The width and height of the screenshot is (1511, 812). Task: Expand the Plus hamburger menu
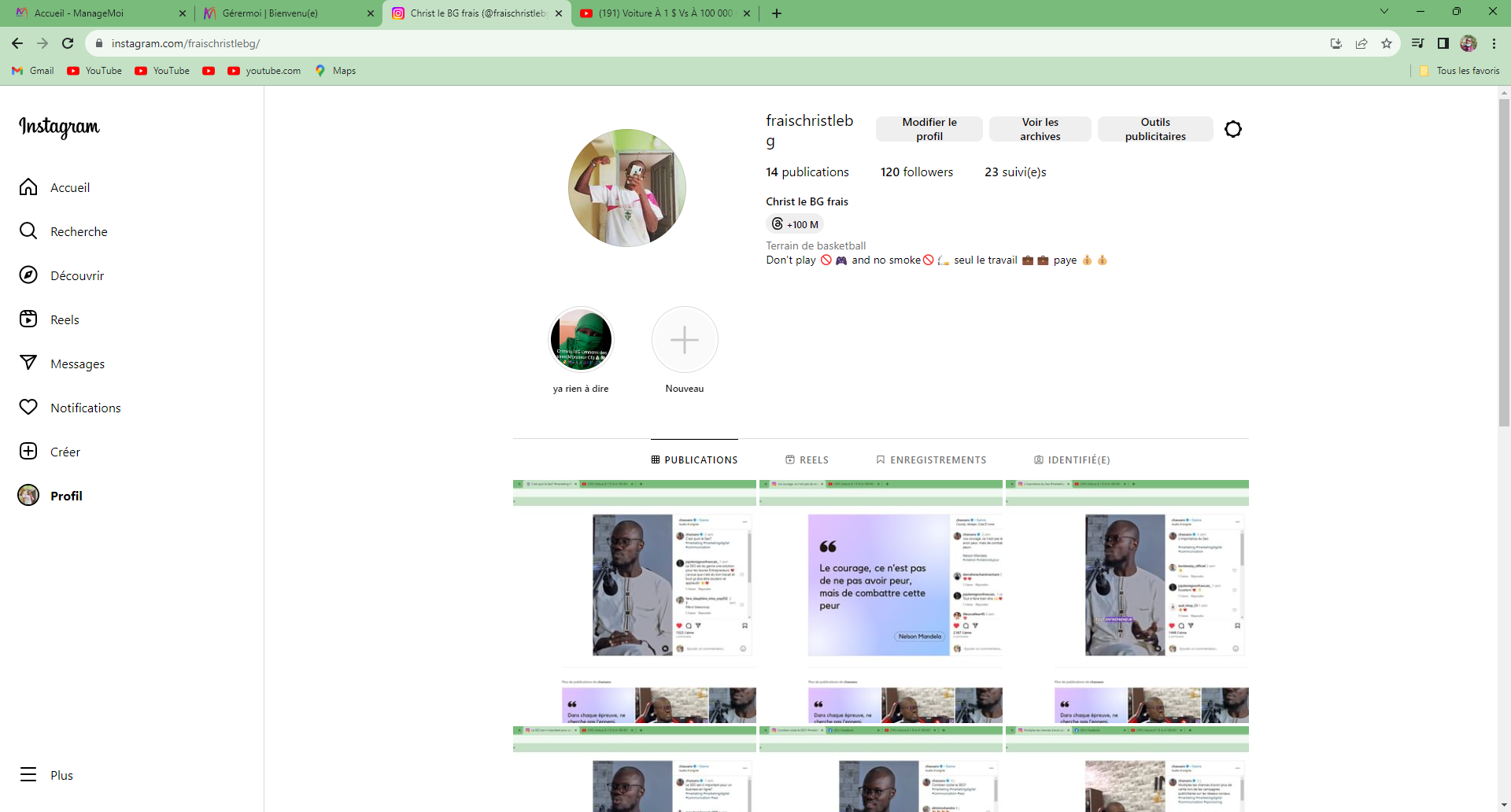28,775
